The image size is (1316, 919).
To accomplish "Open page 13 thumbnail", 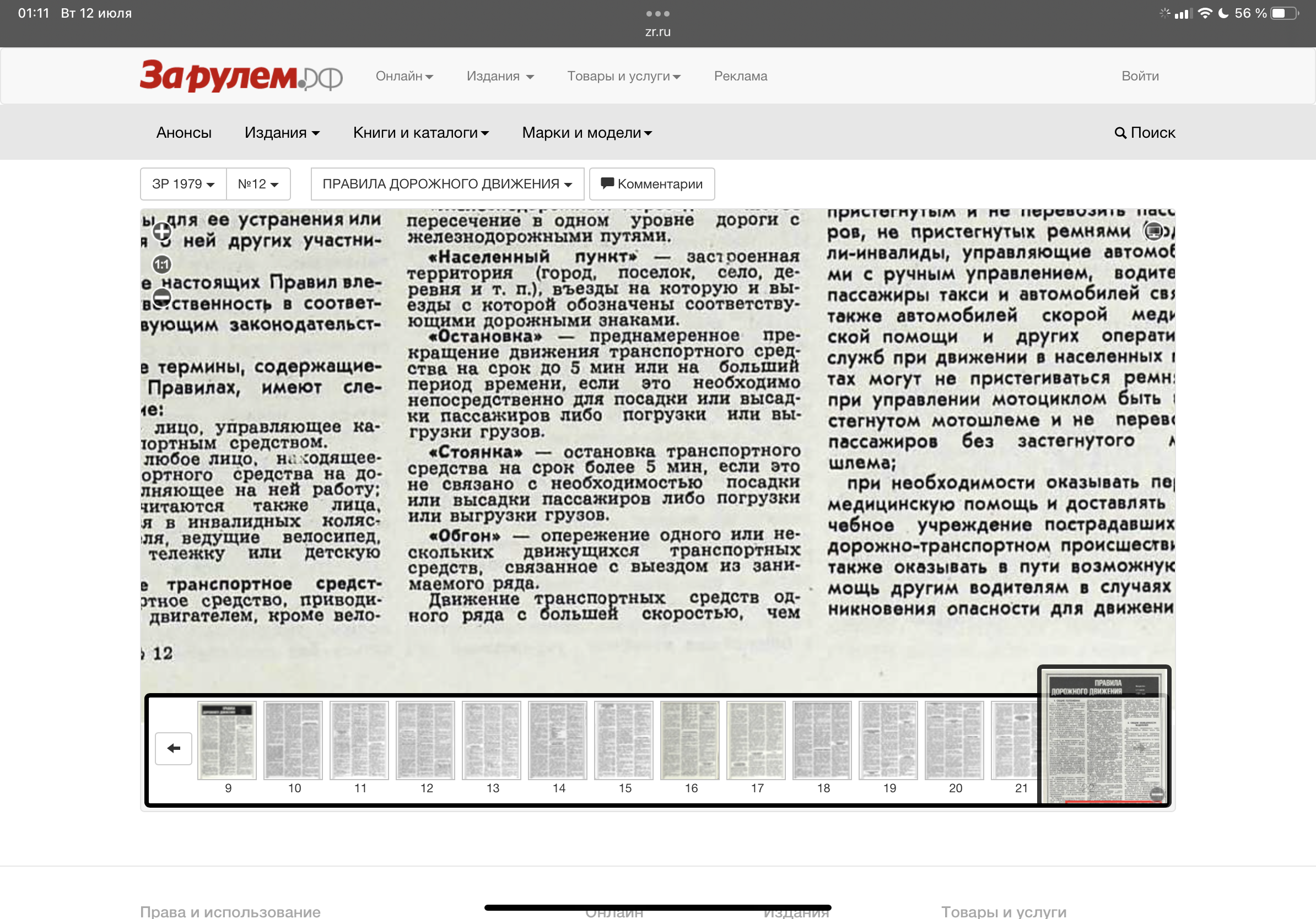I will (492, 740).
